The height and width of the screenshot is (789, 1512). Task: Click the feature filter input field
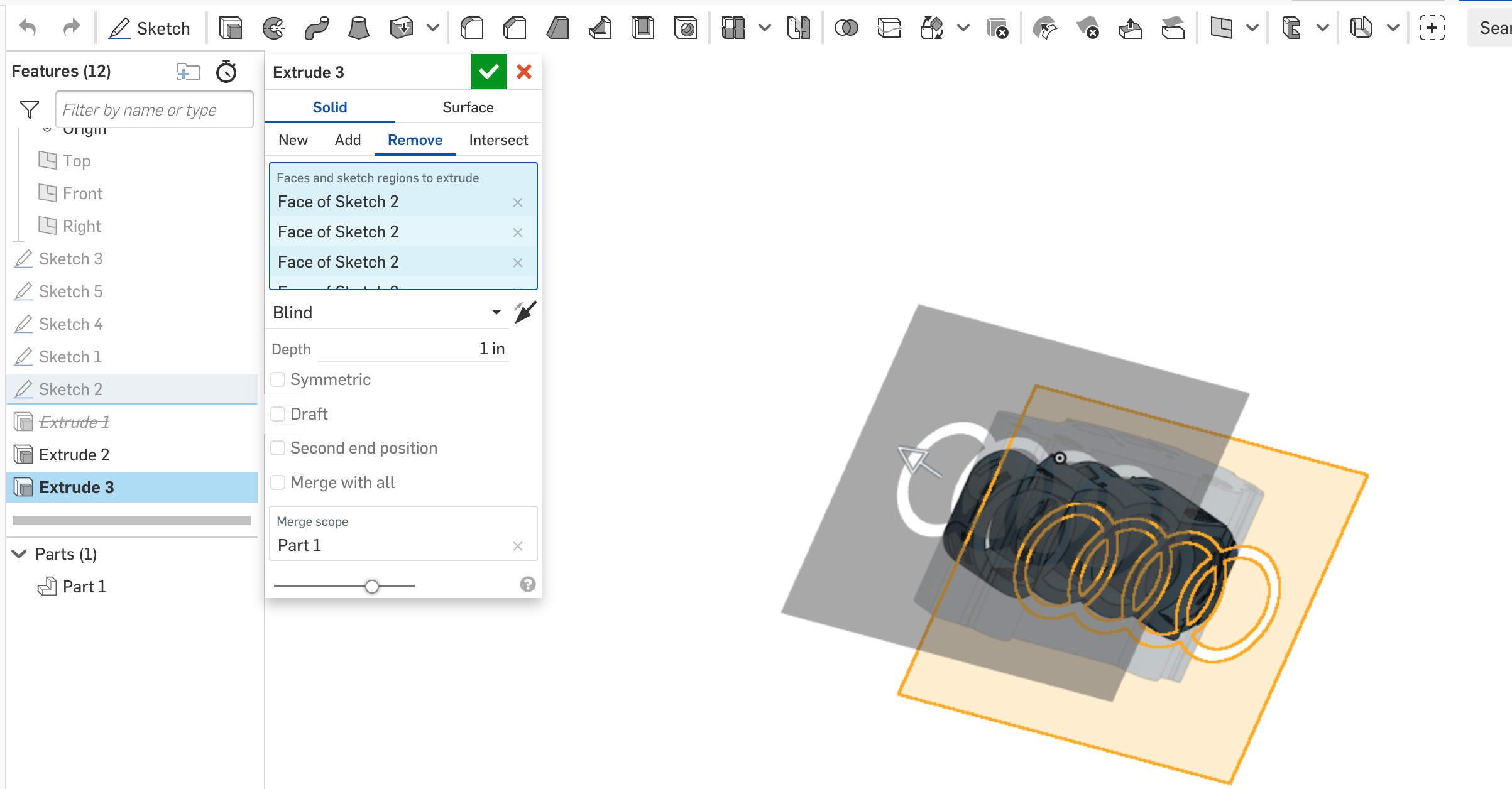pyautogui.click(x=154, y=109)
